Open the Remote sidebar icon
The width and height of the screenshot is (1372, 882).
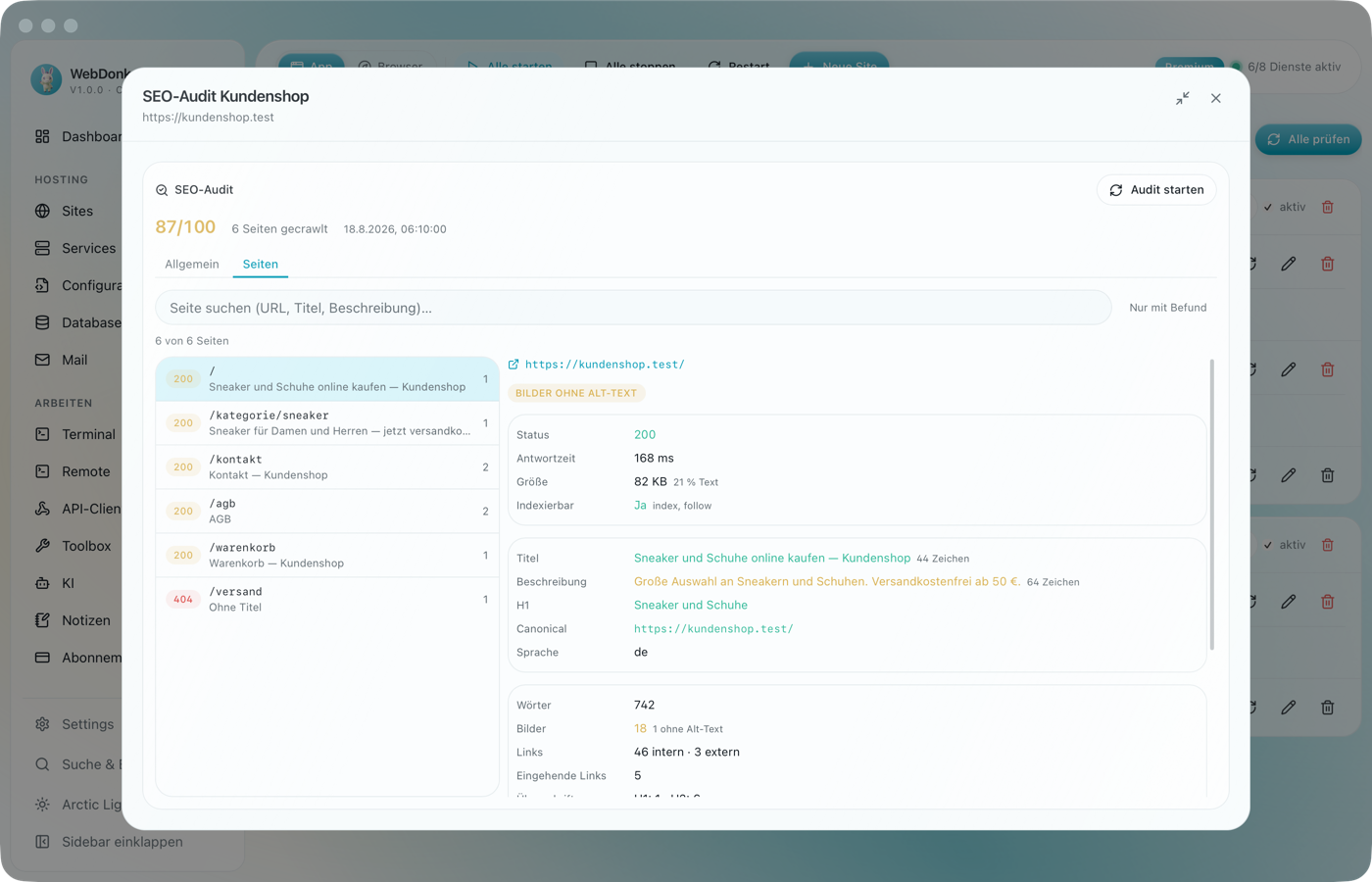(x=42, y=471)
